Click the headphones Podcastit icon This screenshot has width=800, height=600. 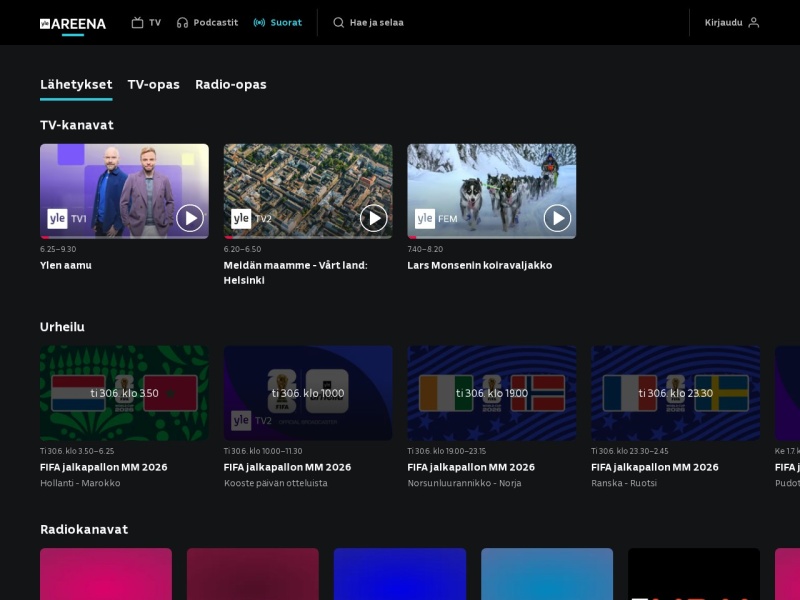pos(182,22)
